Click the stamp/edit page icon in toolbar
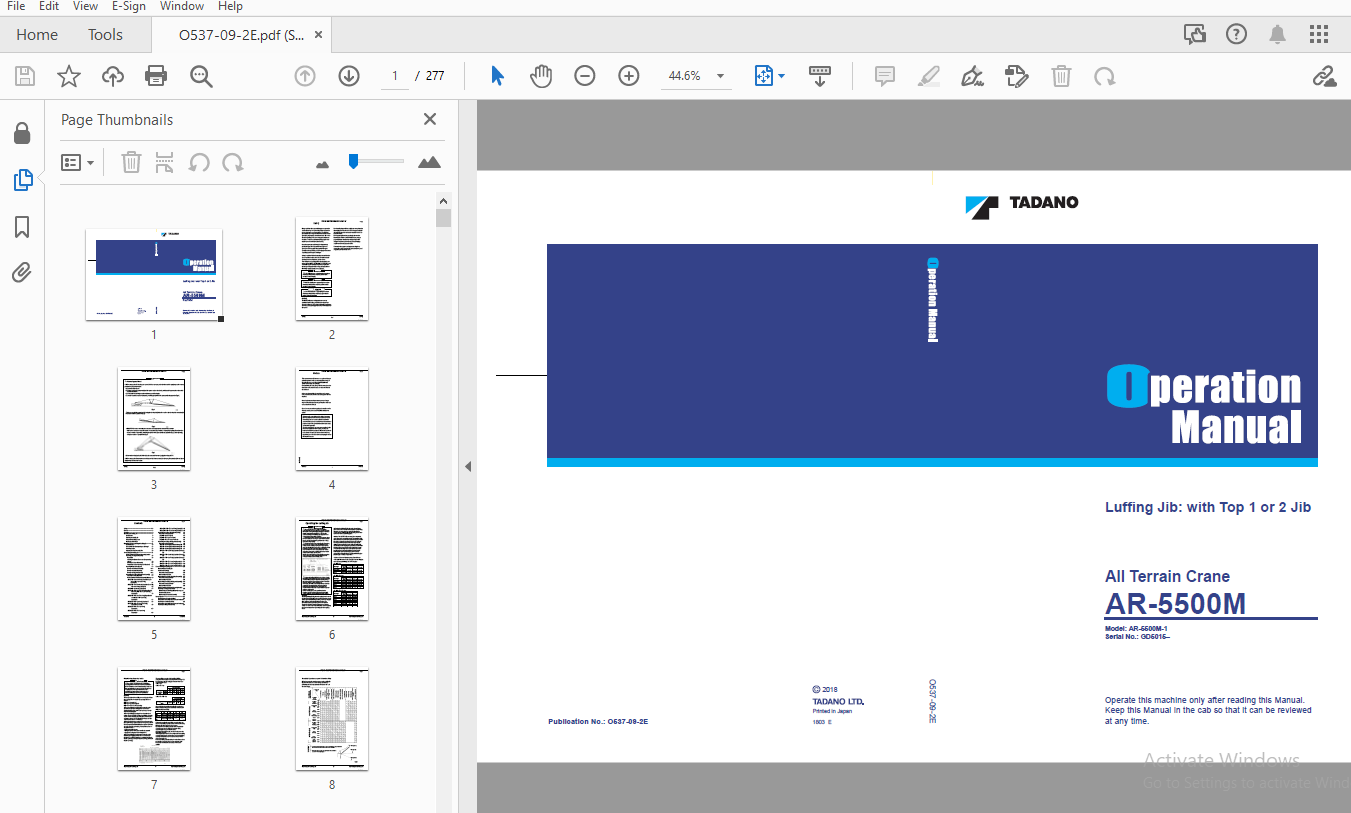1351x813 pixels. 1017,76
